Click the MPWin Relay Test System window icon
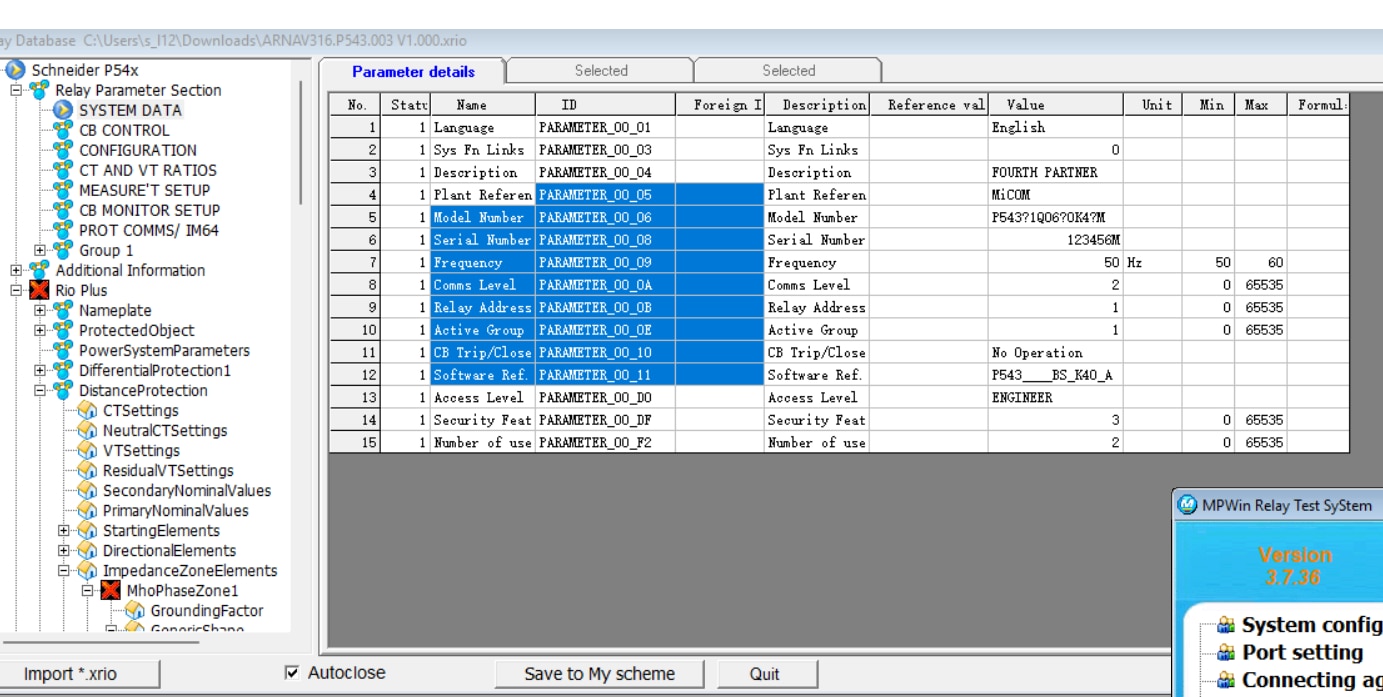This screenshot has width=1383, height=697. pos(1187,505)
